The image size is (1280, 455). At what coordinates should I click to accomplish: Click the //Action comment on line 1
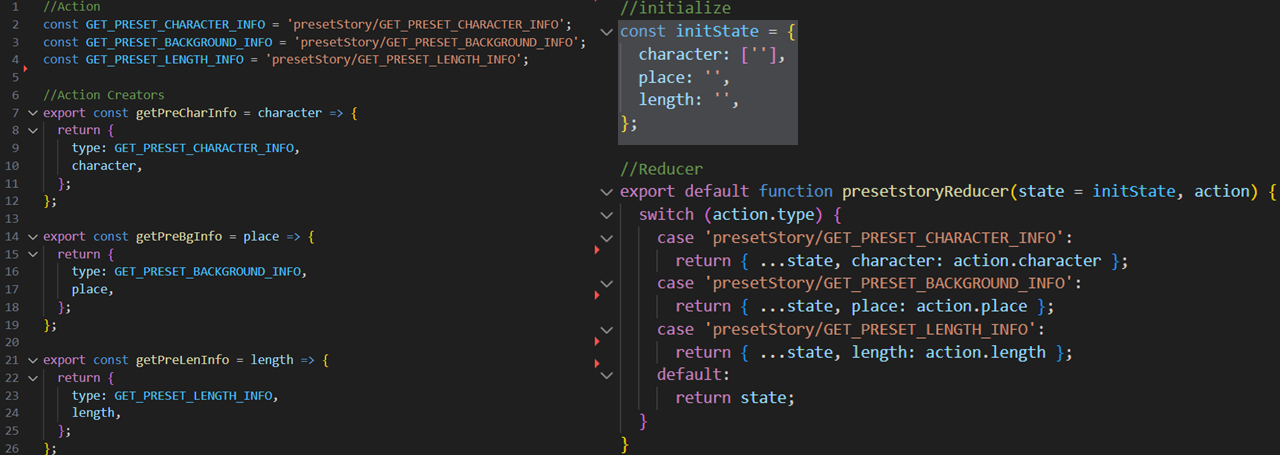72,7
